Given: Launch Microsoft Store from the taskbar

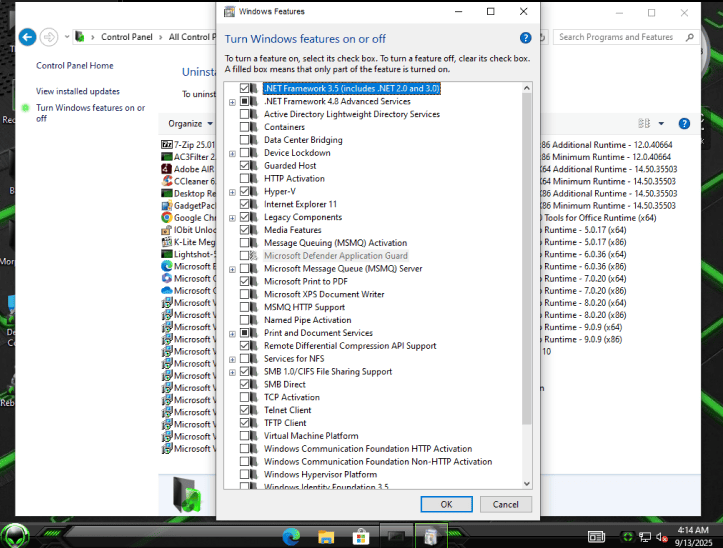Looking at the screenshot, I should click(360, 537).
